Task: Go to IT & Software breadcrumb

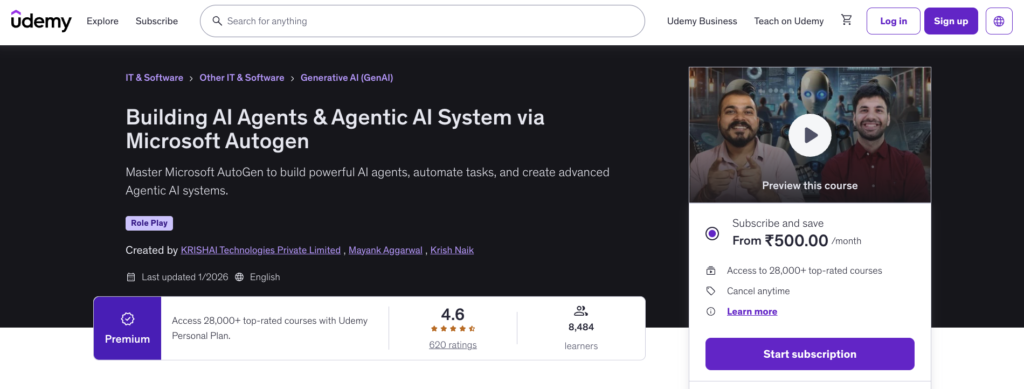Action: (154, 78)
